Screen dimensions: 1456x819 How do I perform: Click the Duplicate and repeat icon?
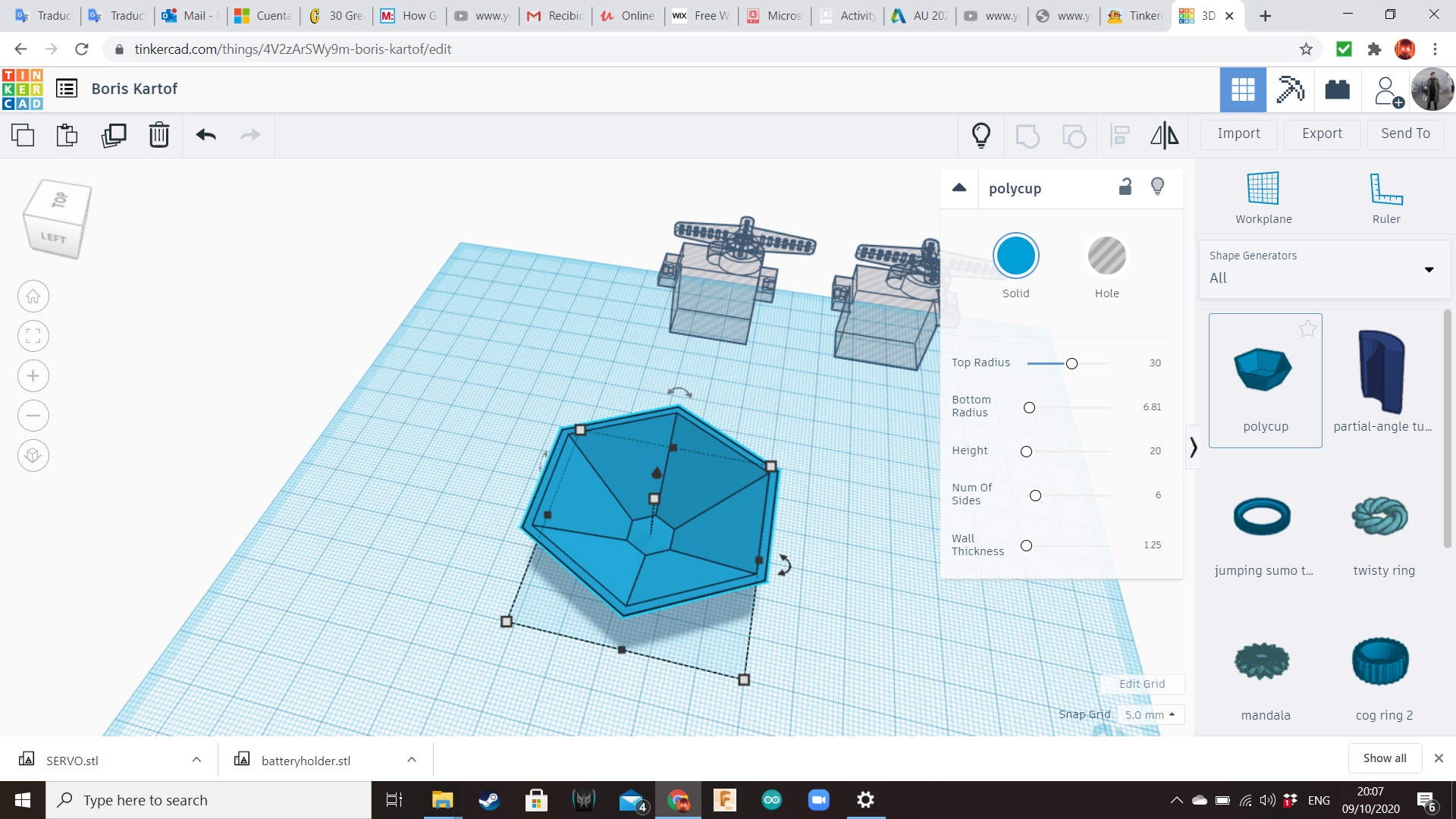pyautogui.click(x=114, y=135)
